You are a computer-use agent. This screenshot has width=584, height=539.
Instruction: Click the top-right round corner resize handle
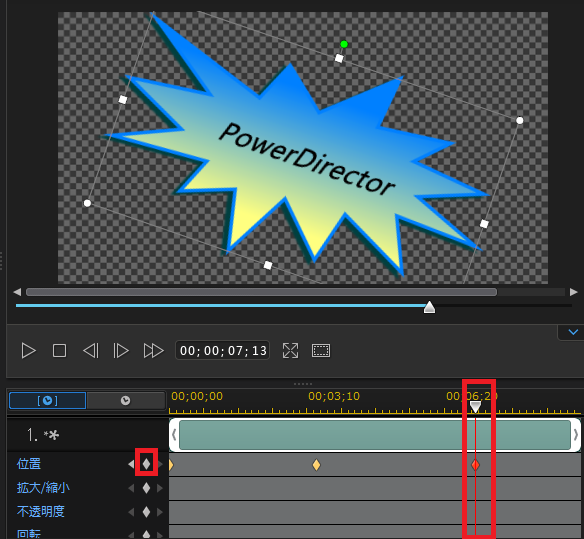(520, 120)
